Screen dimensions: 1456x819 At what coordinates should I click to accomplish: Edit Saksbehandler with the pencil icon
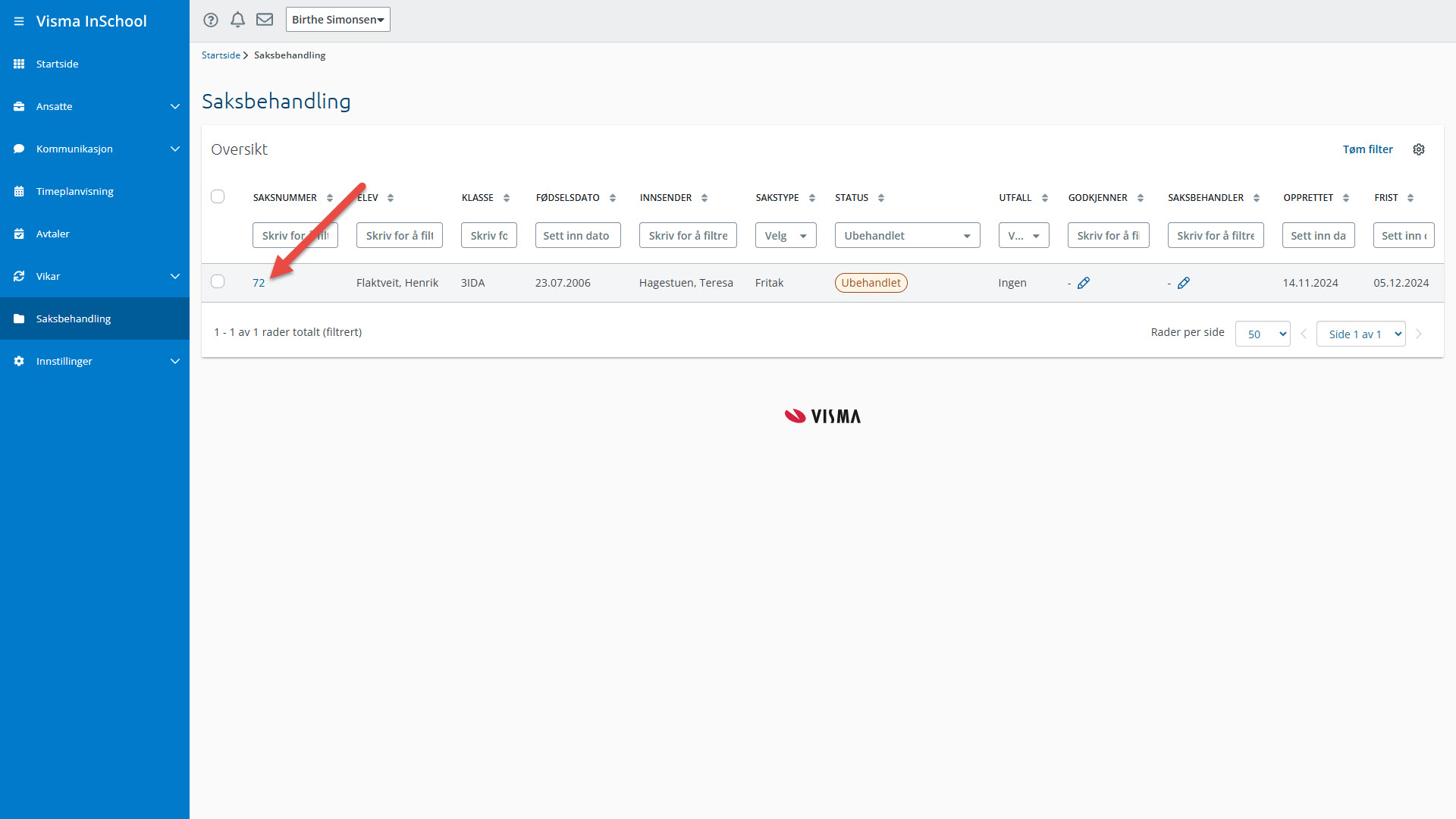(x=1184, y=283)
